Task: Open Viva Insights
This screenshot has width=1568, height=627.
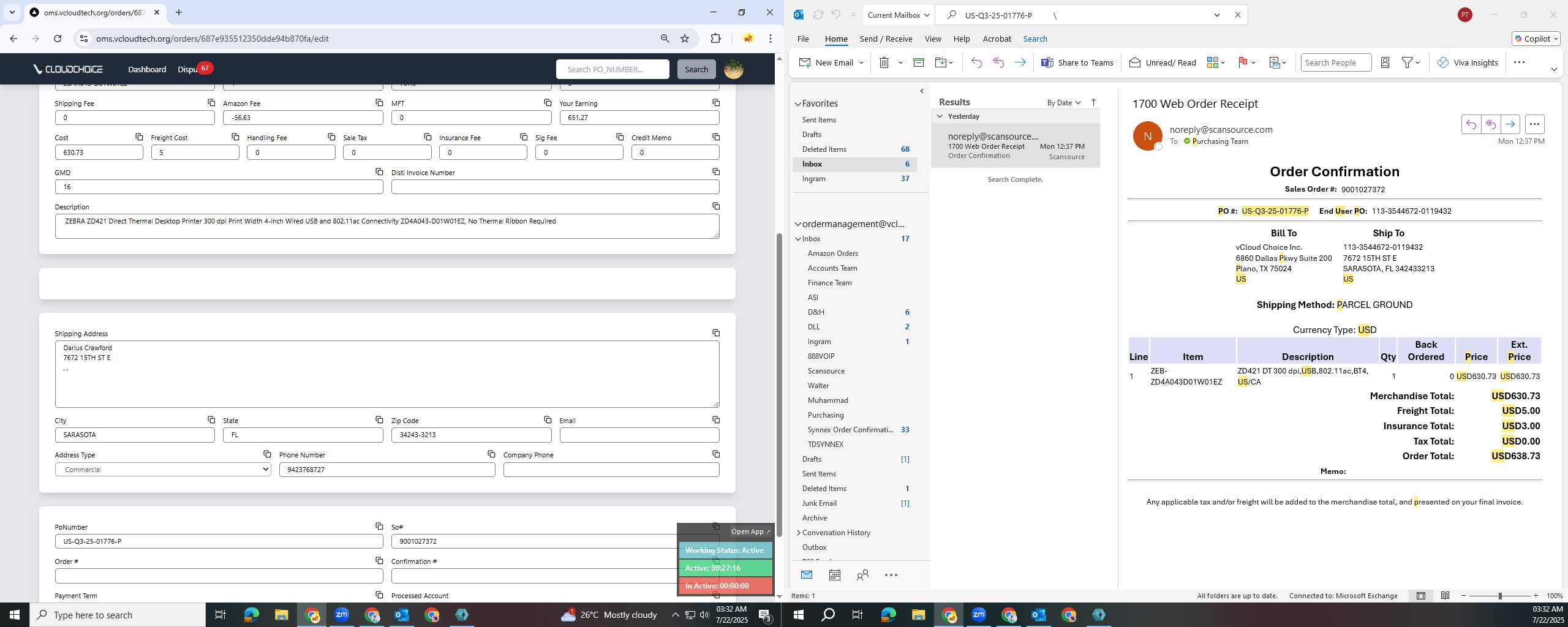Action: coord(1468,62)
